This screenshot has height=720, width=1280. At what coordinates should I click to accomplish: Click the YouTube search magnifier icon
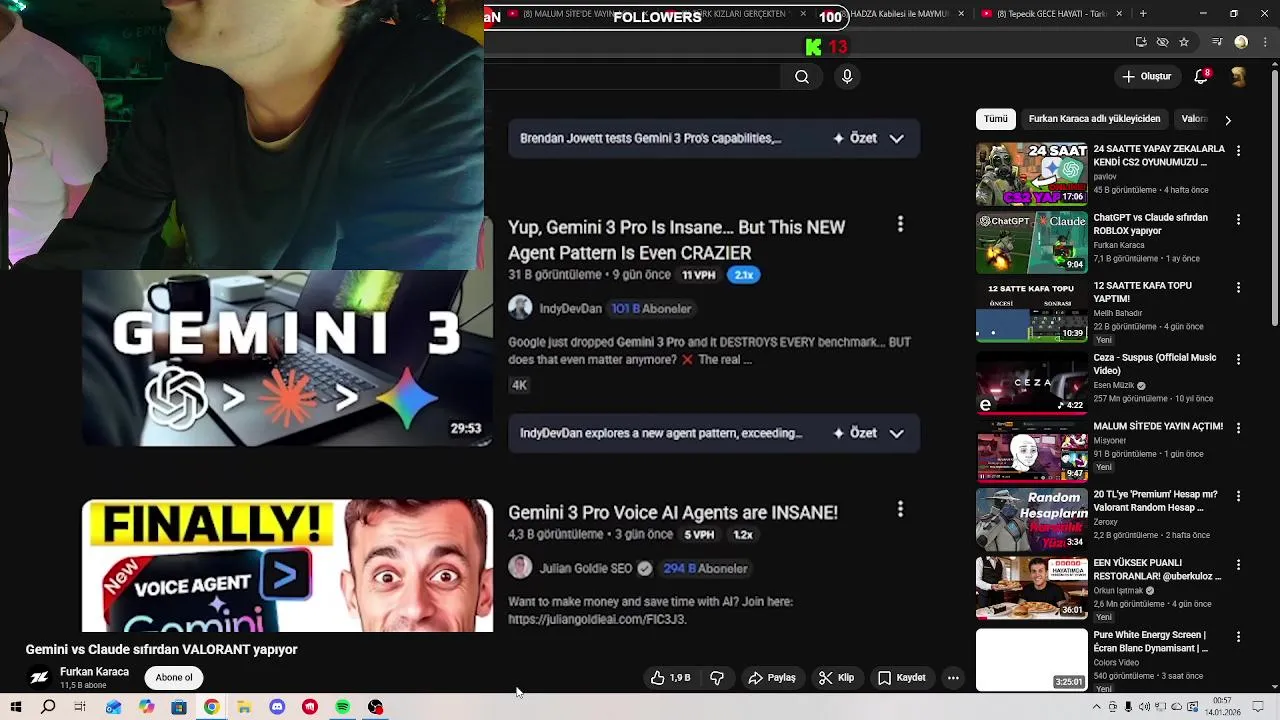click(802, 77)
